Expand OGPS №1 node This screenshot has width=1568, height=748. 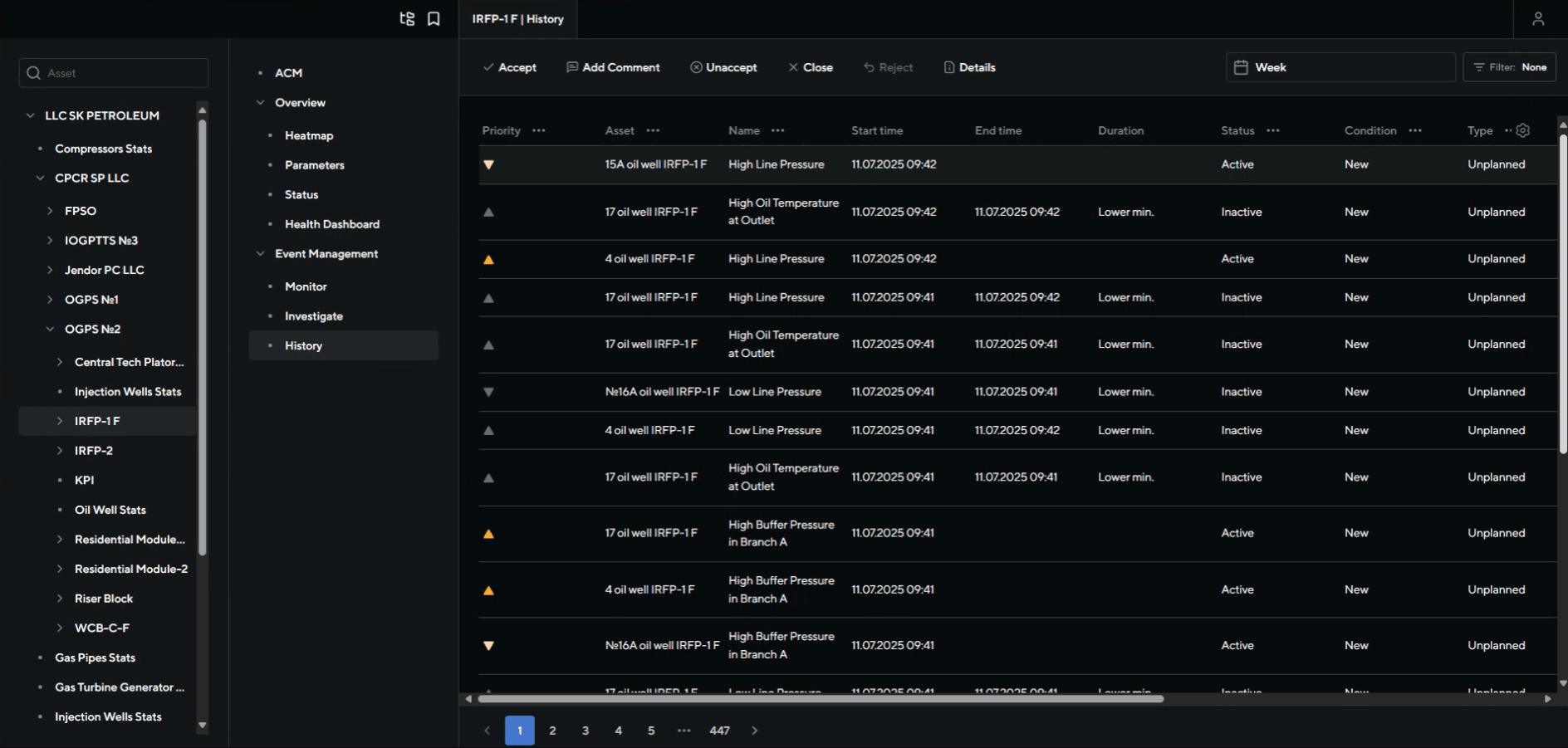(50, 300)
